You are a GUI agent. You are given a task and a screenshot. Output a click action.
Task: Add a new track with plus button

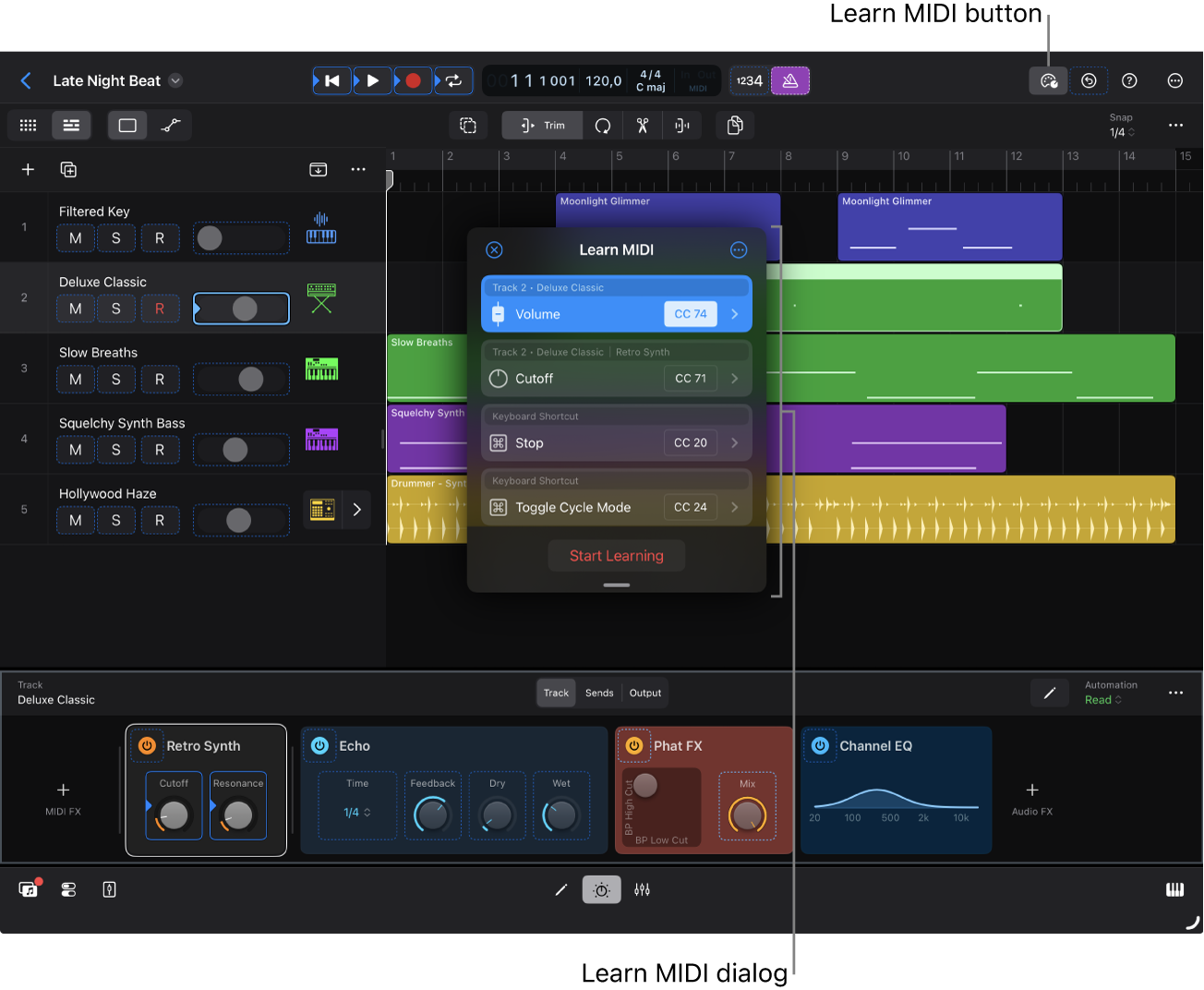pos(27,169)
